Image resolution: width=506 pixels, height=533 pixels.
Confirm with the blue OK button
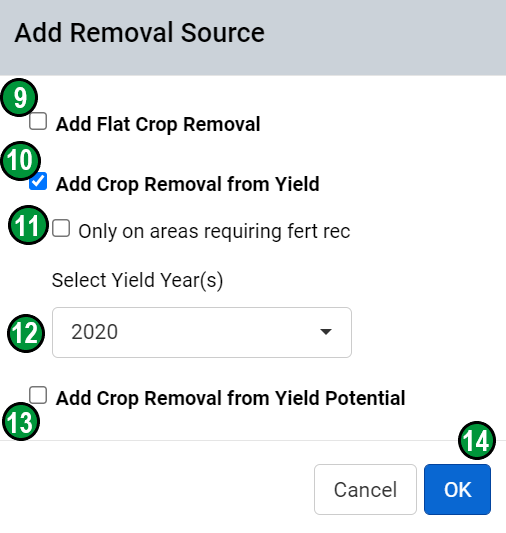point(457,489)
